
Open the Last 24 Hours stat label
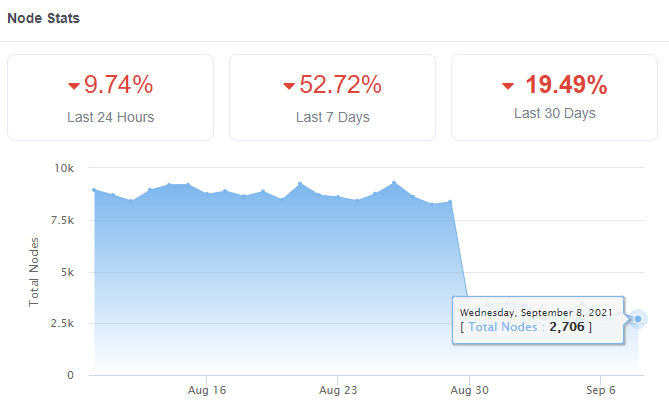(x=111, y=117)
